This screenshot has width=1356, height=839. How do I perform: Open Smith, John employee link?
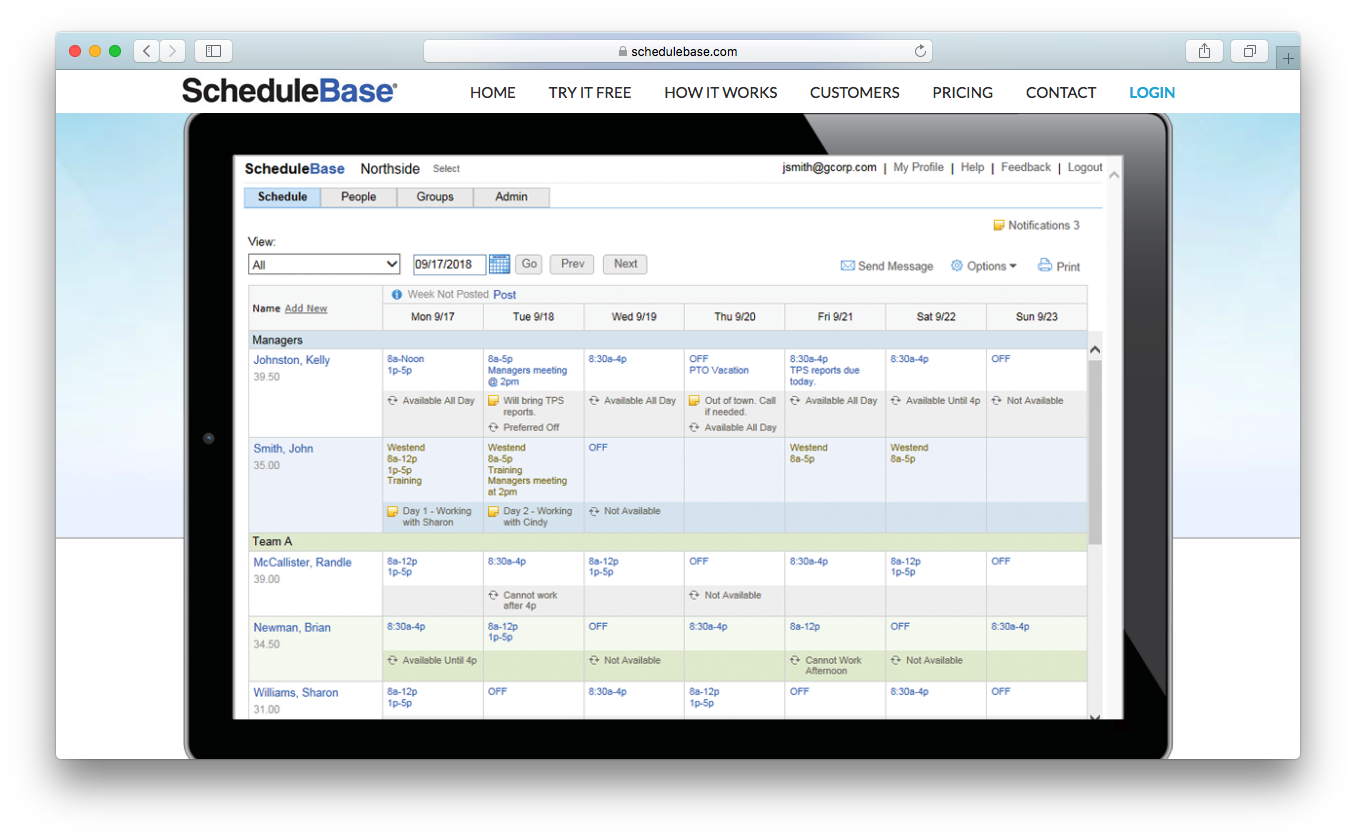click(283, 449)
